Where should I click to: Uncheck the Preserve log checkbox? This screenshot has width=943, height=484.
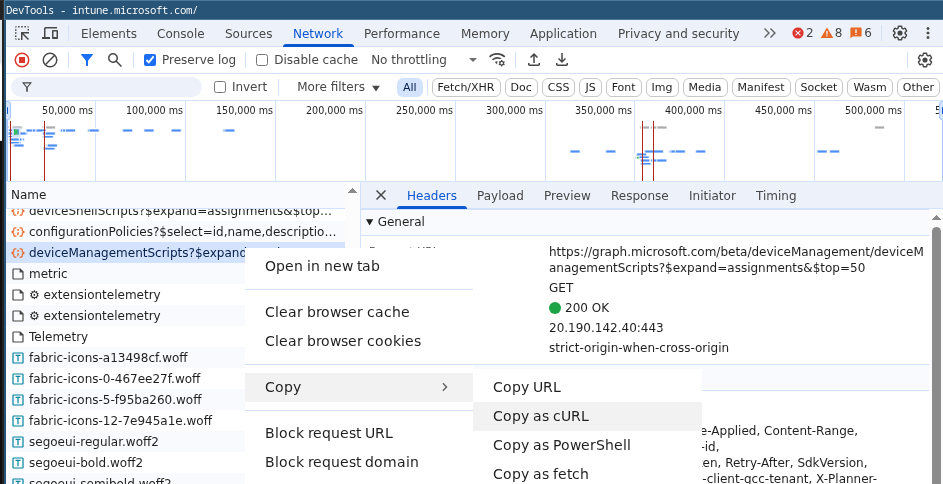[150, 60]
